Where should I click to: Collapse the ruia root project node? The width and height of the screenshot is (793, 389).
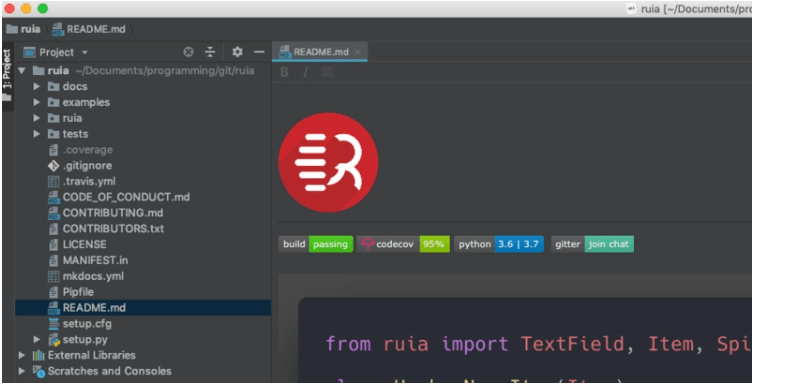(x=21, y=71)
